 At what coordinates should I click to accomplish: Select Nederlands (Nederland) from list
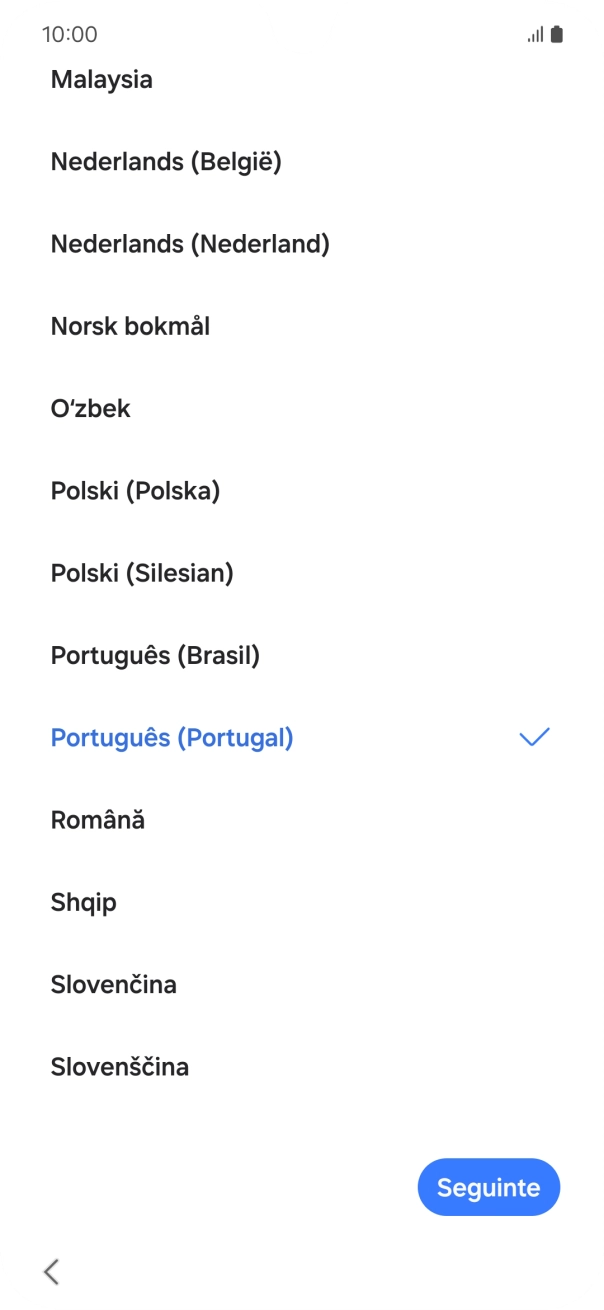pyautogui.click(x=190, y=244)
